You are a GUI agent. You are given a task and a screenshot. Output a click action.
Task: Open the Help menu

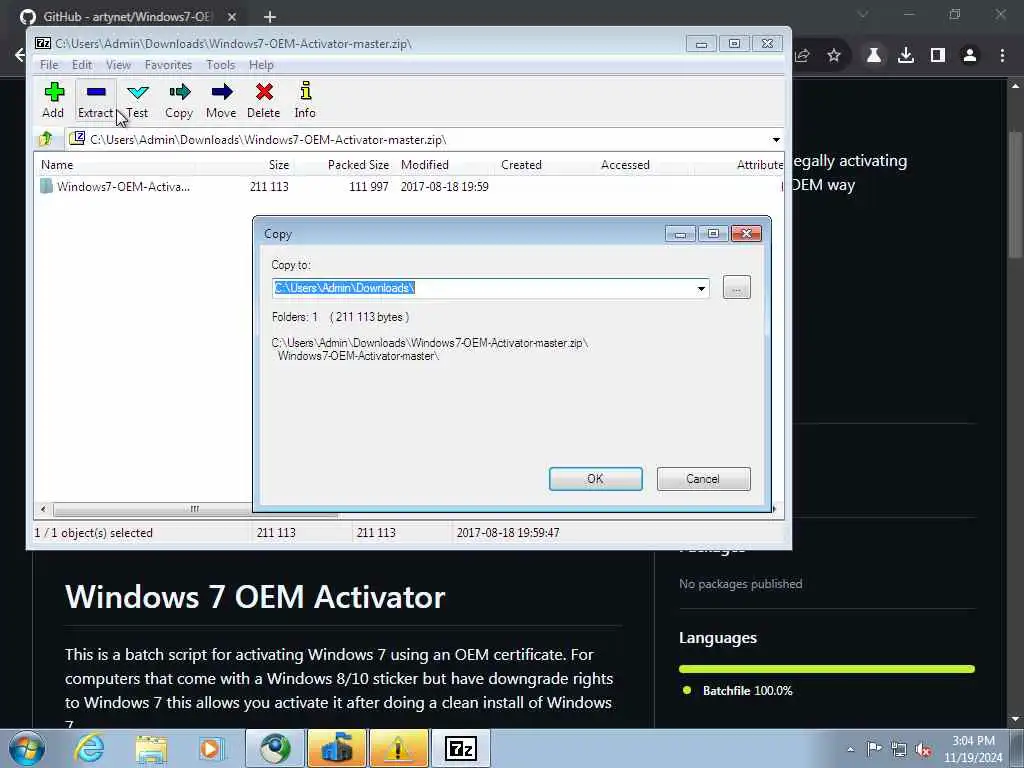coord(261,65)
